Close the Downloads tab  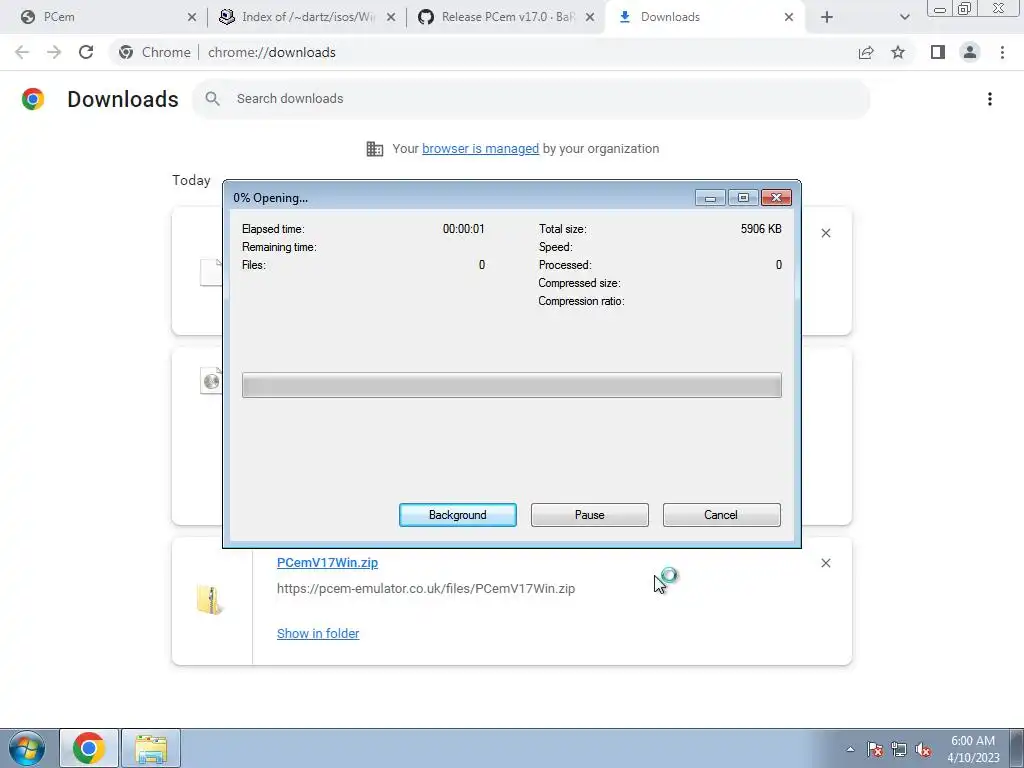click(x=789, y=18)
